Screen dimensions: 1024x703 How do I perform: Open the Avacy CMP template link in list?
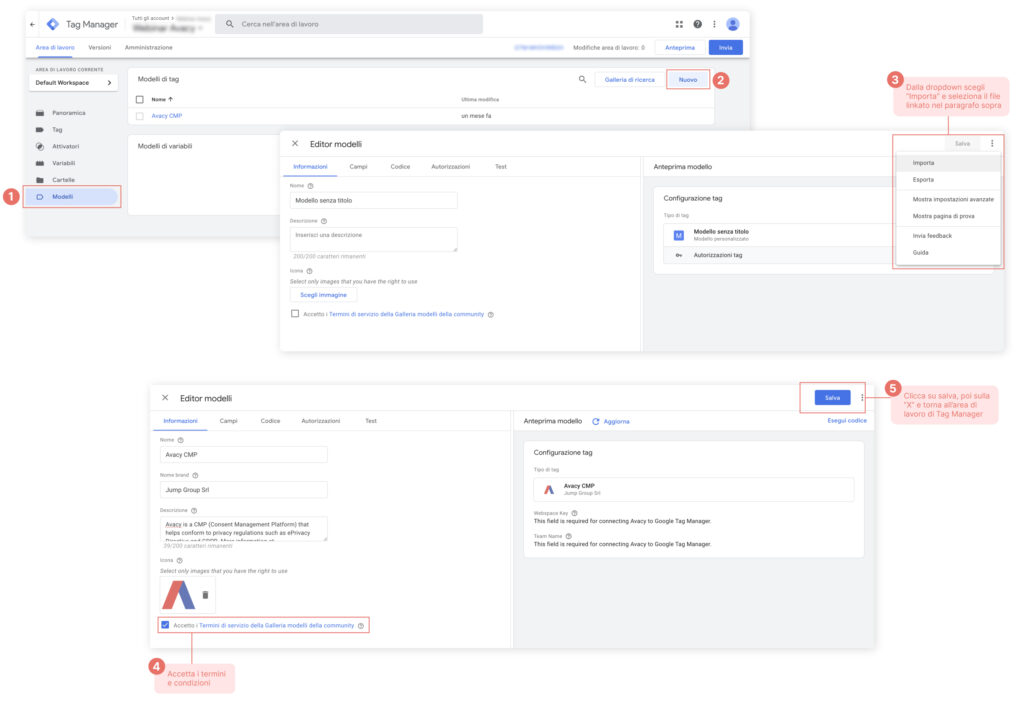coord(167,116)
